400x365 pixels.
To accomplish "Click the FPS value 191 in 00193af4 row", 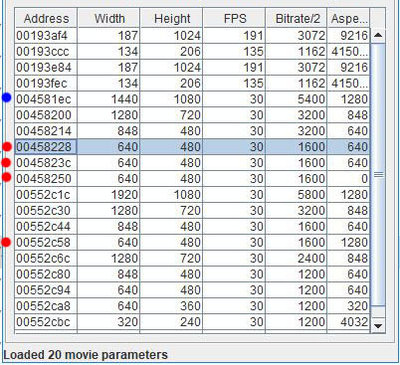I will click(x=234, y=35).
